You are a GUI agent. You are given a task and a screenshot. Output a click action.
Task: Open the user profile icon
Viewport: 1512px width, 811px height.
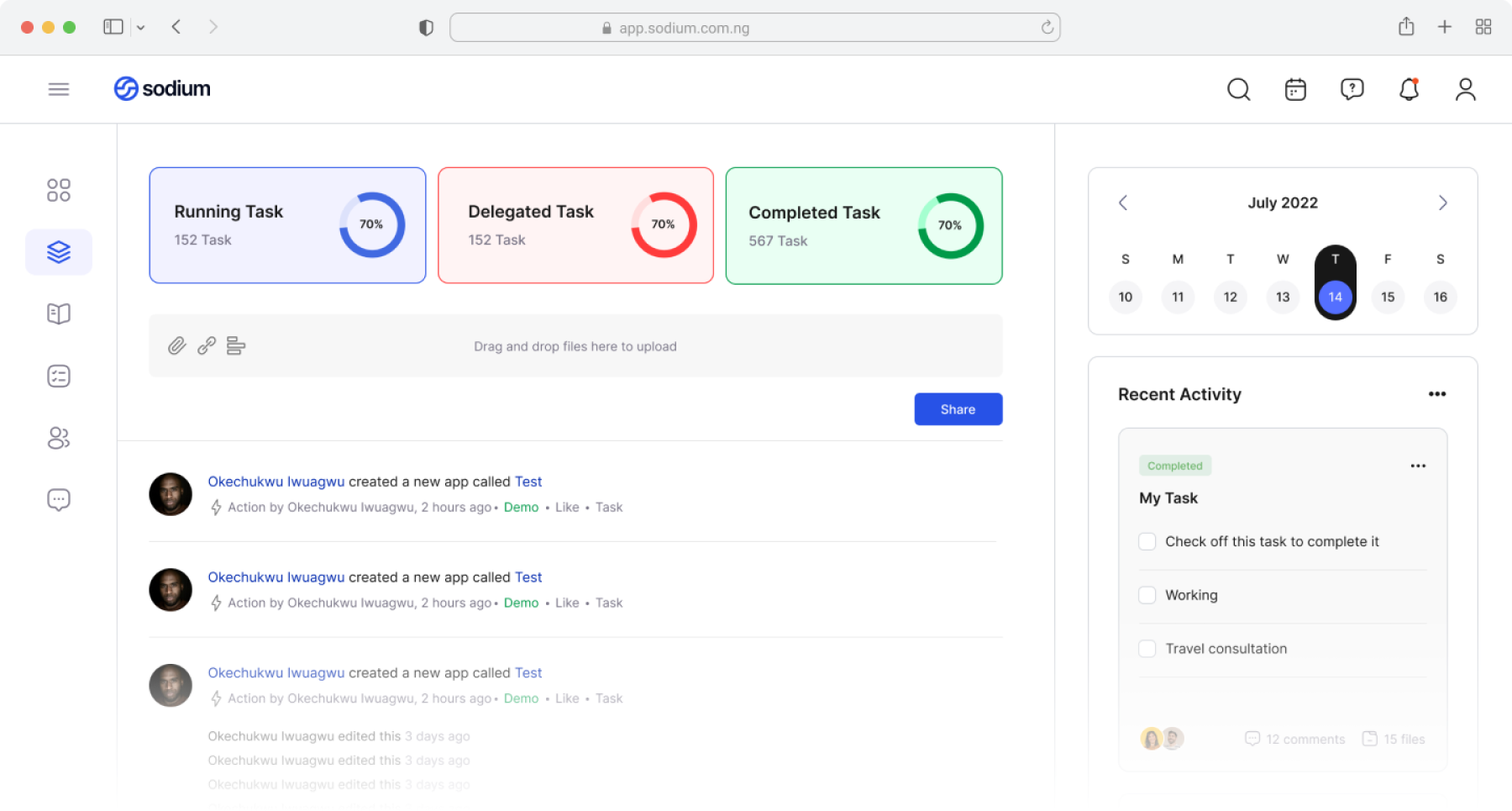[1465, 89]
